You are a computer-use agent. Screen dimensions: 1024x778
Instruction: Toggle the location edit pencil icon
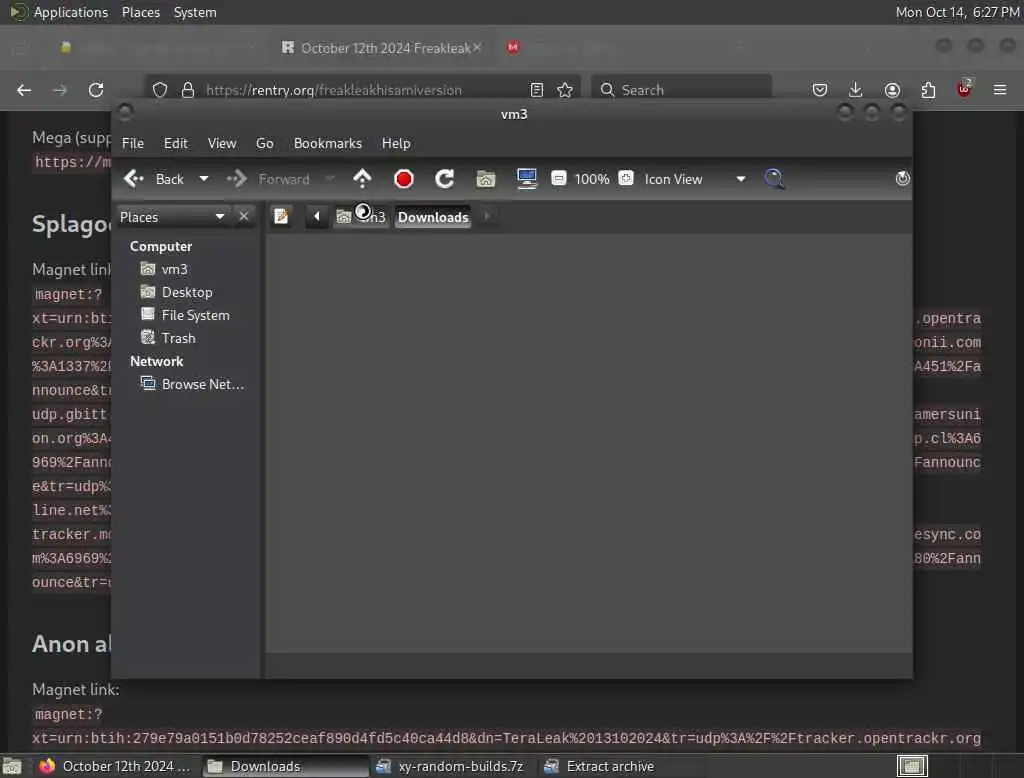[281, 216]
